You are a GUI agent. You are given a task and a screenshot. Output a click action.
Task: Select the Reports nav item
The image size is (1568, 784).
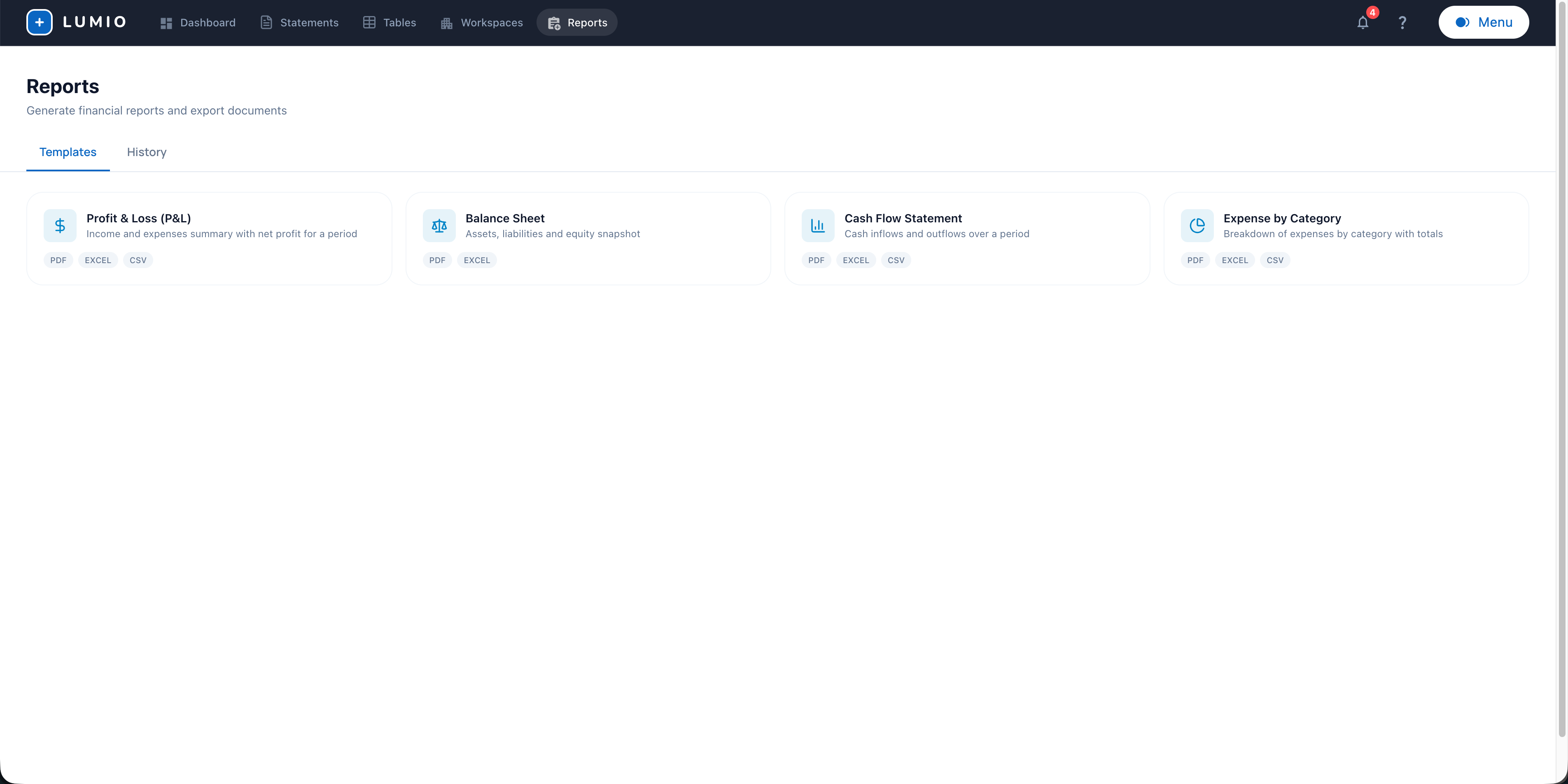pyautogui.click(x=577, y=23)
